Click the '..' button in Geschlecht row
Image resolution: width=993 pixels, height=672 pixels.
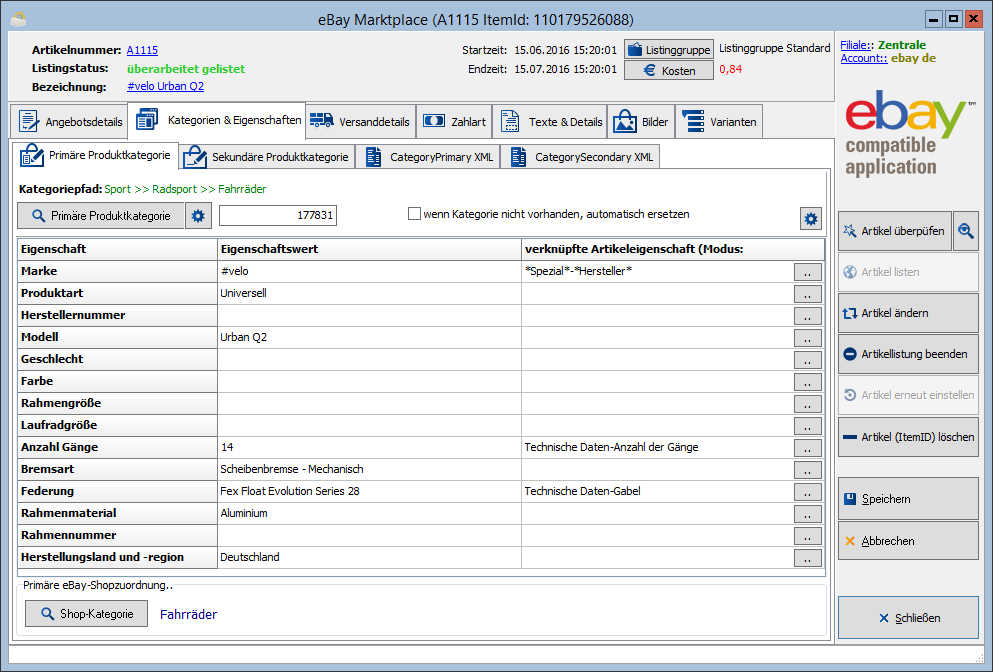(807, 360)
